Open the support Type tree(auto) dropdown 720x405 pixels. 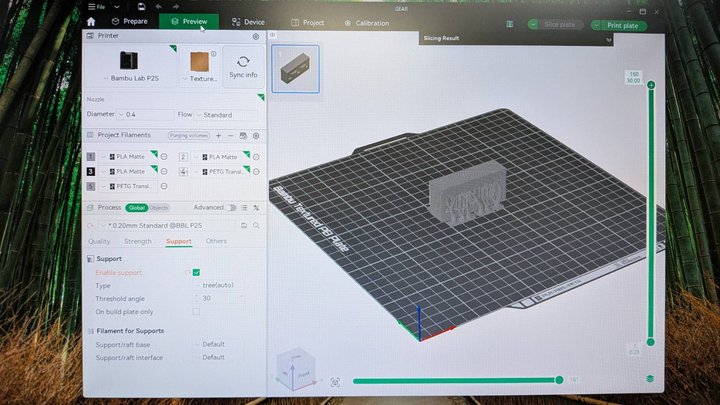(219, 285)
